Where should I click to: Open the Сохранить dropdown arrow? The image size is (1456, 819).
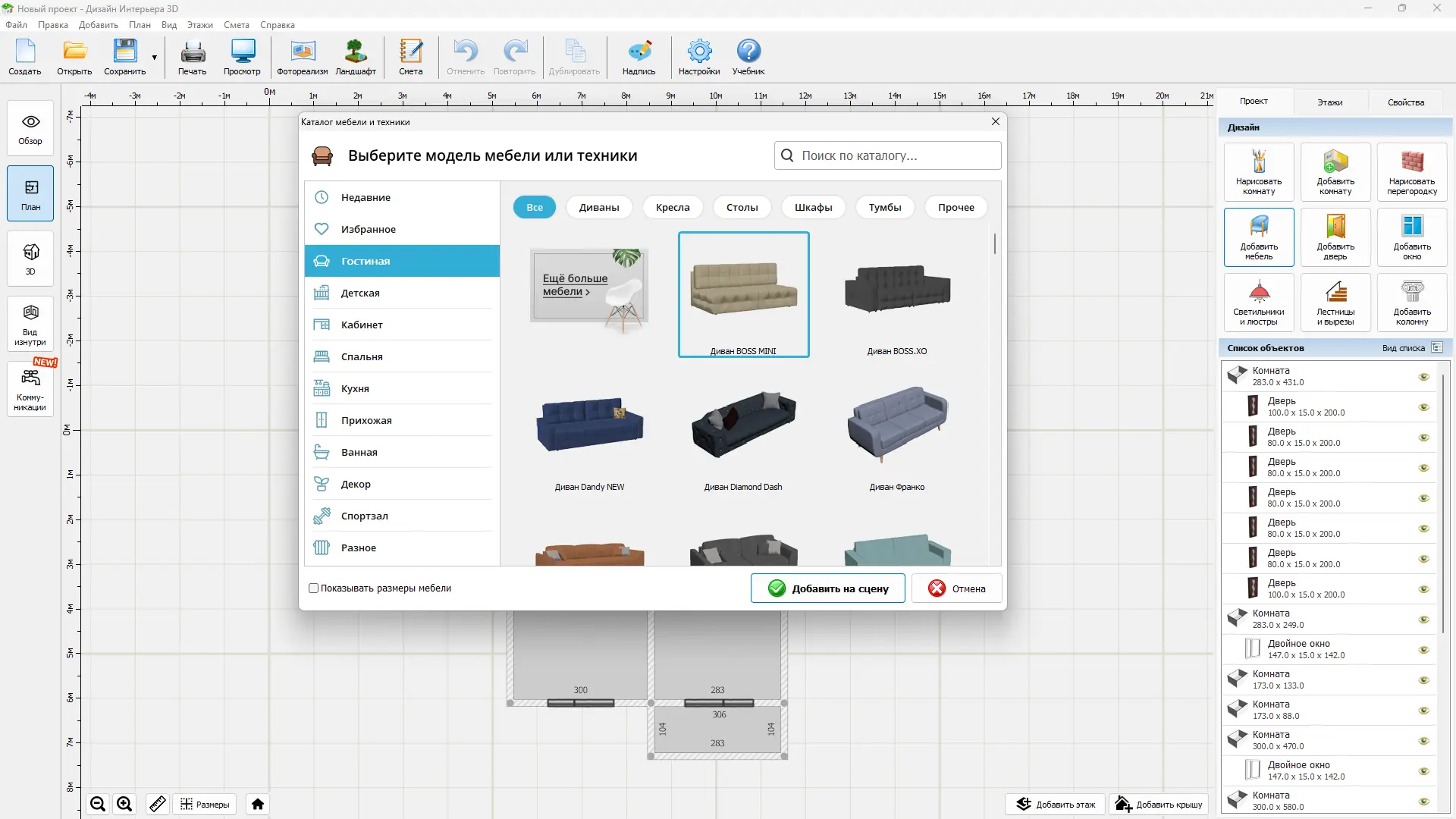point(155,58)
